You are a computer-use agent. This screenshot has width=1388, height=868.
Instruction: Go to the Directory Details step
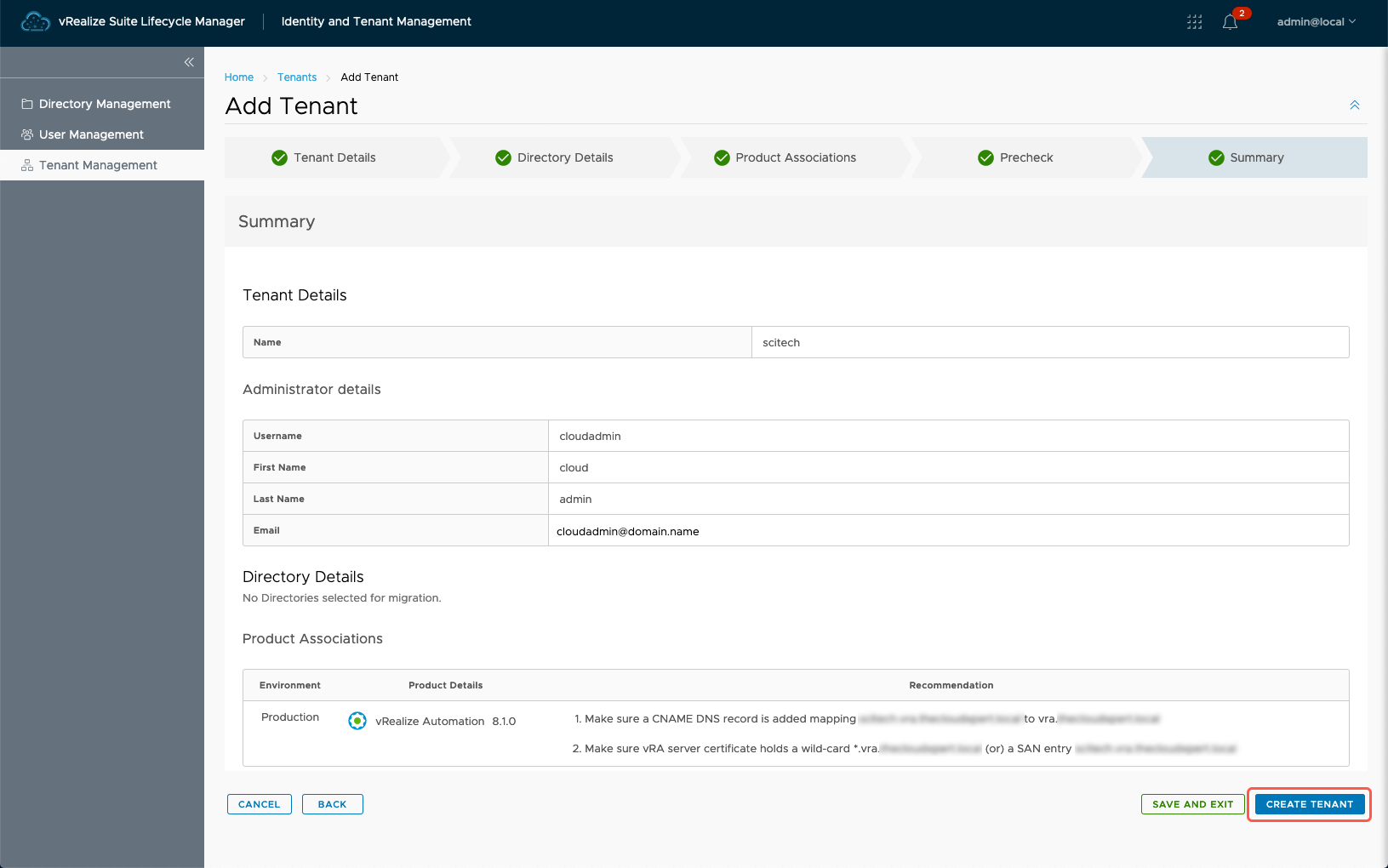point(564,157)
